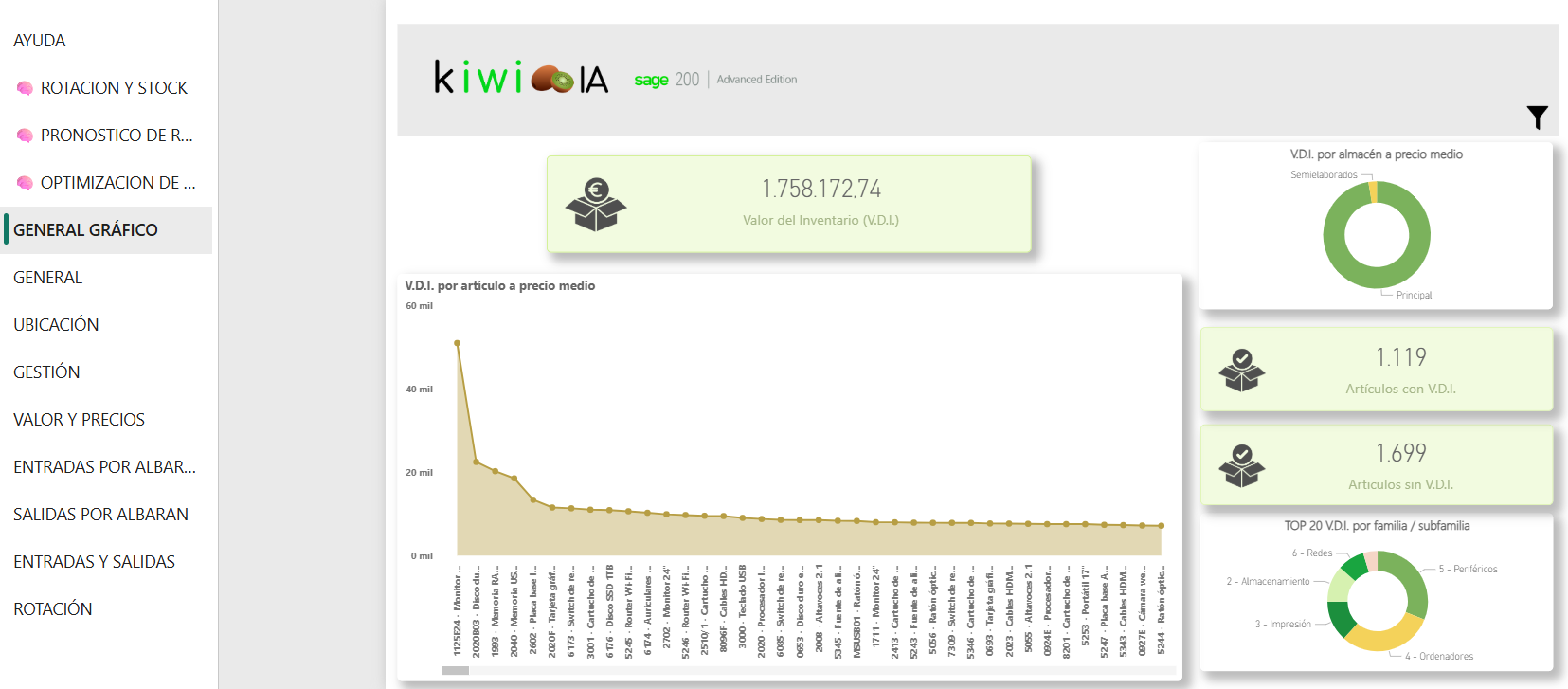The width and height of the screenshot is (1568, 689).
Task: Click the box icon in Artículos sin V.D.I.
Action: [x=1241, y=465]
